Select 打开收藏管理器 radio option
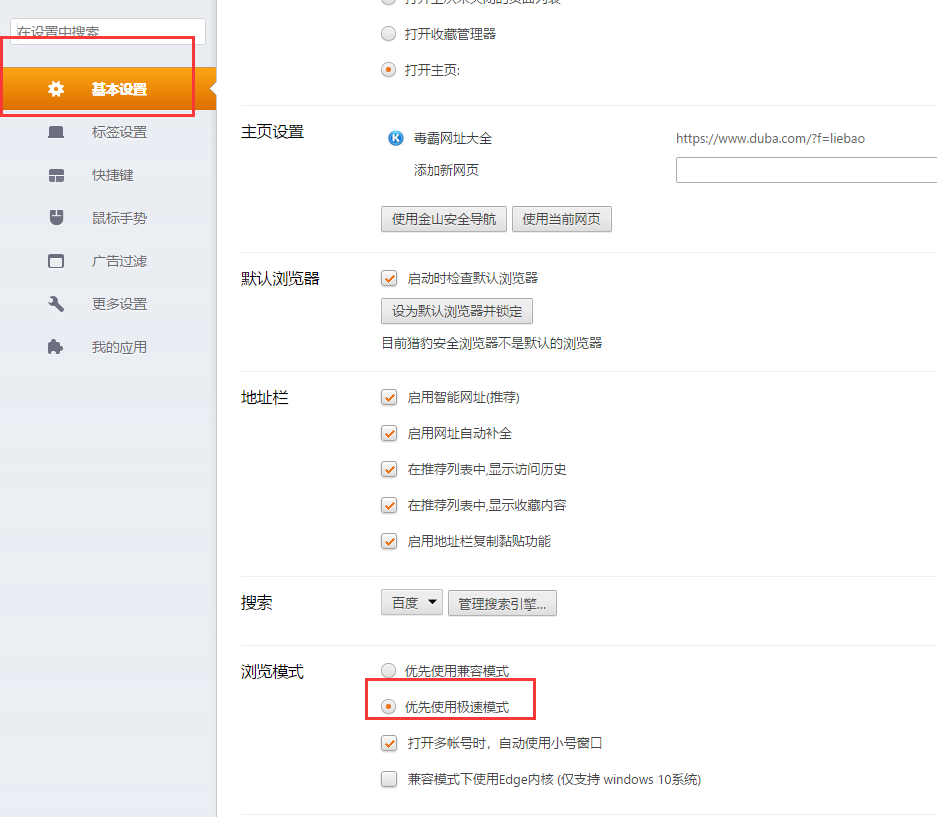This screenshot has width=937, height=817. point(389,34)
